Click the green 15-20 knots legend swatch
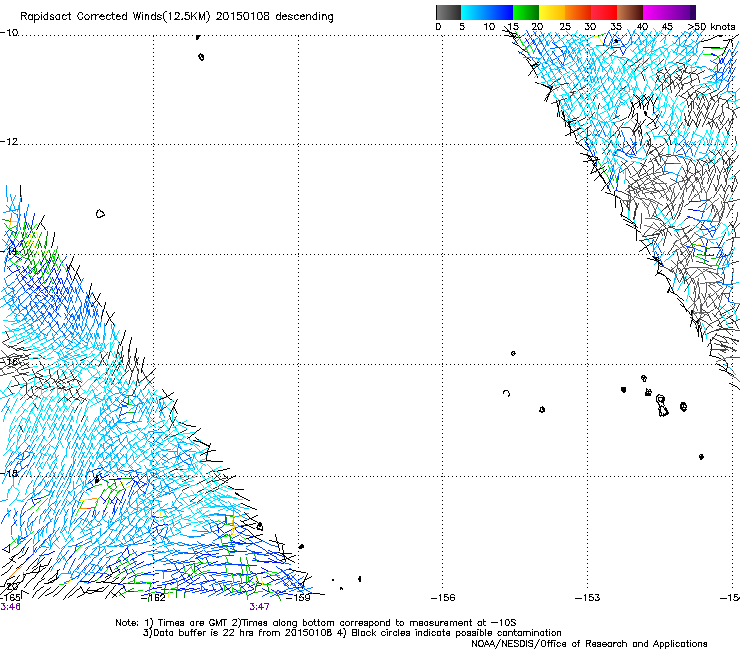This screenshot has height=650, width=740. coord(526,12)
